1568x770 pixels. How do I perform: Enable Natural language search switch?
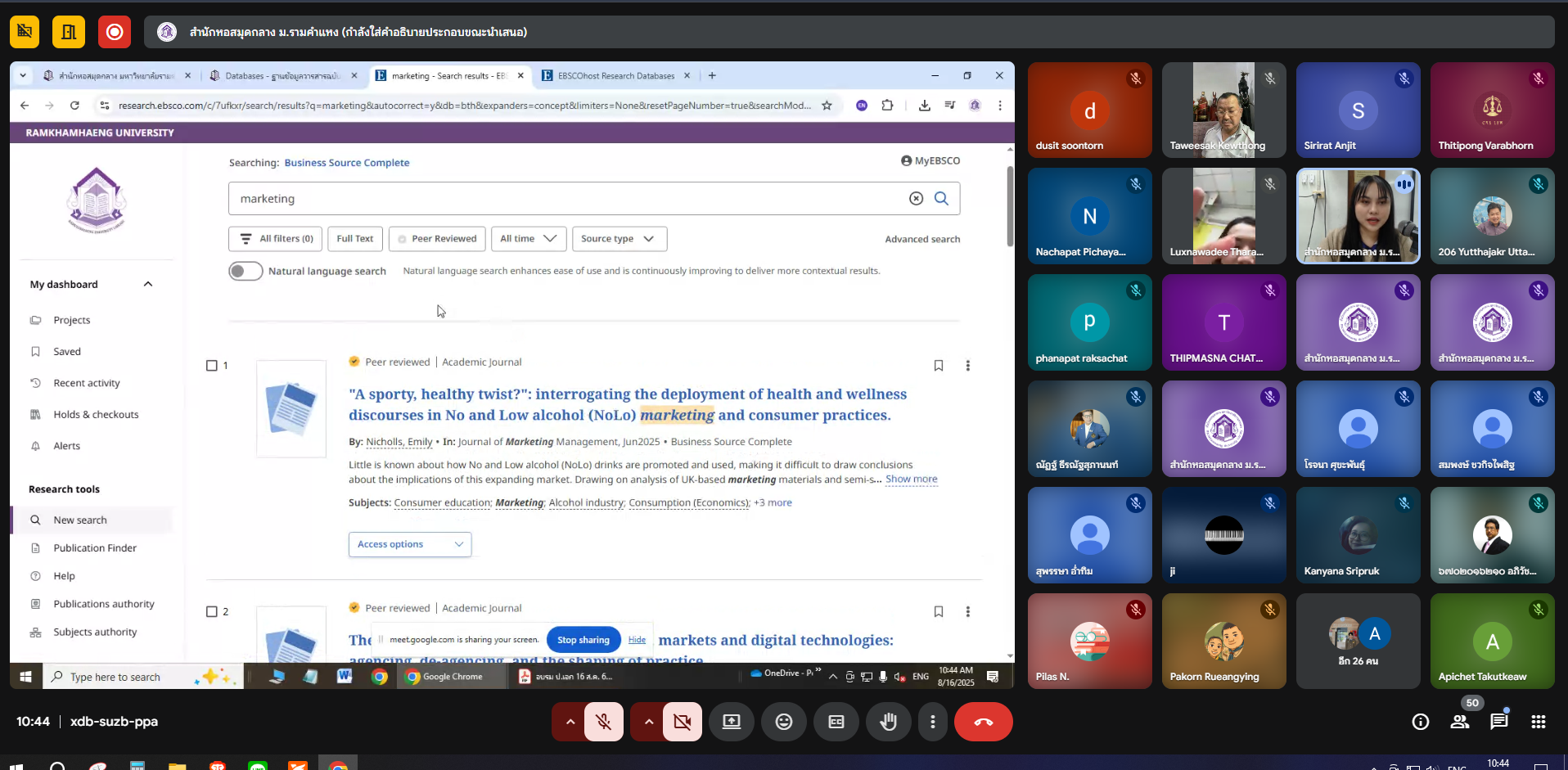coord(246,271)
